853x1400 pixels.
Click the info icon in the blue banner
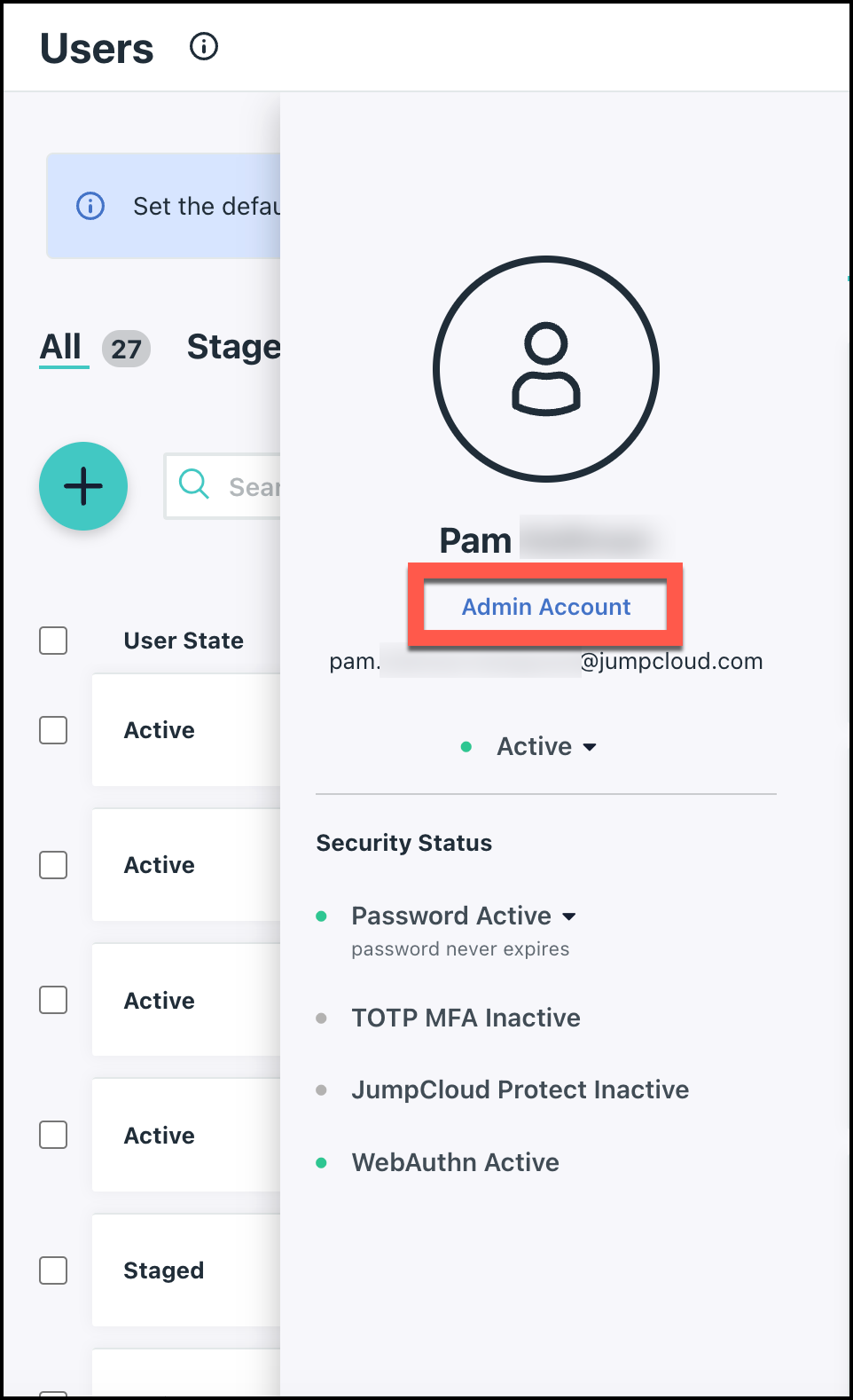click(x=90, y=206)
